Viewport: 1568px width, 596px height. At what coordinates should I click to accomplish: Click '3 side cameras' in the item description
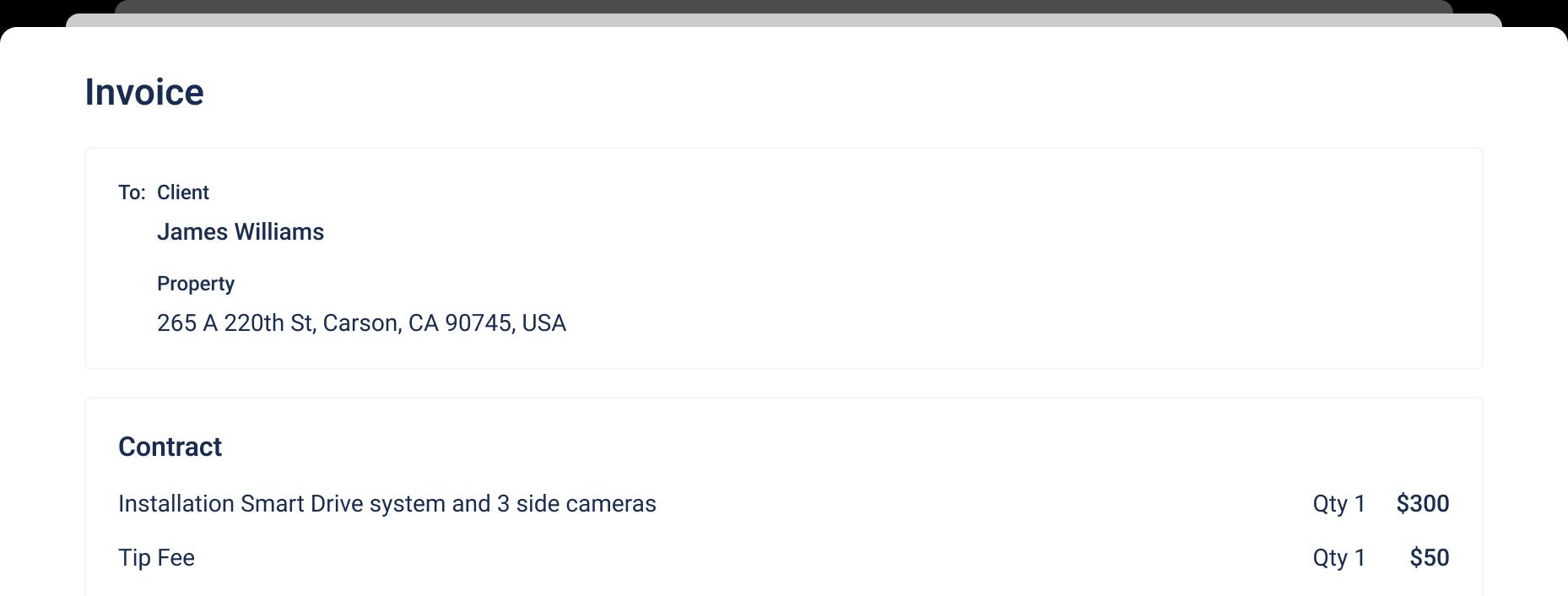pos(576,504)
